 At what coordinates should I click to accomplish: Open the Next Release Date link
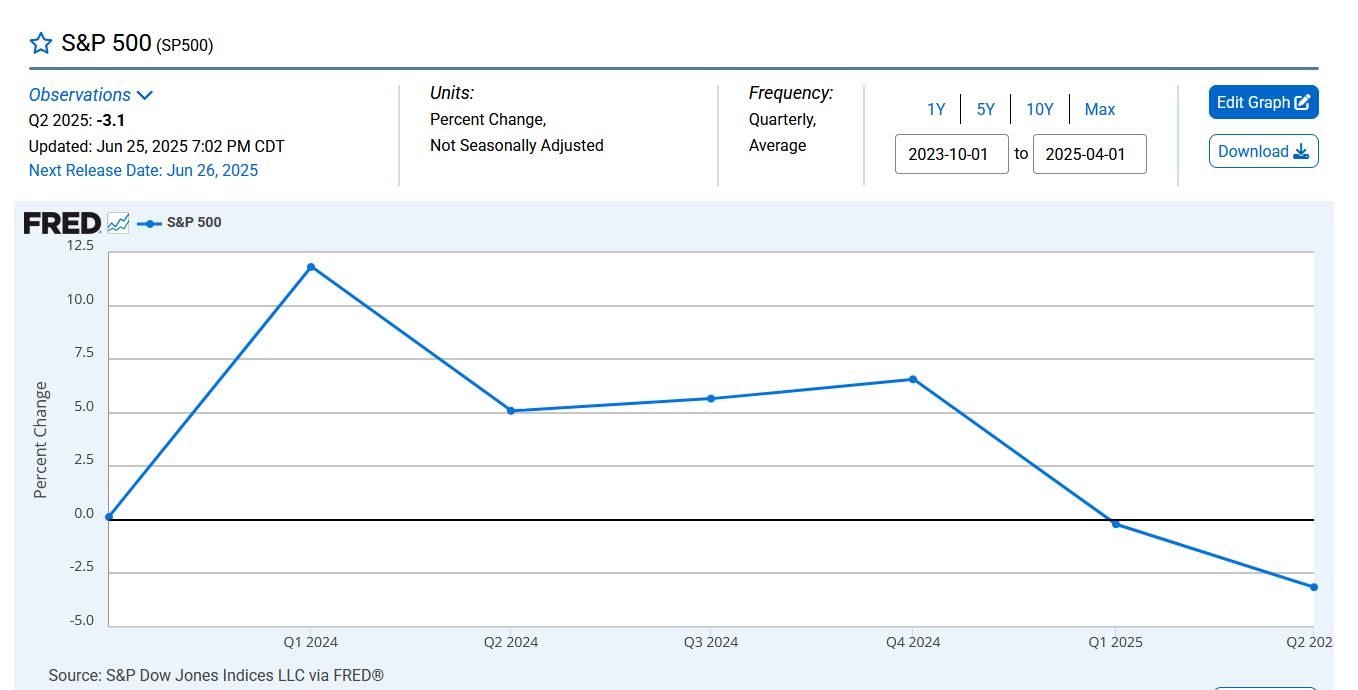[x=143, y=170]
